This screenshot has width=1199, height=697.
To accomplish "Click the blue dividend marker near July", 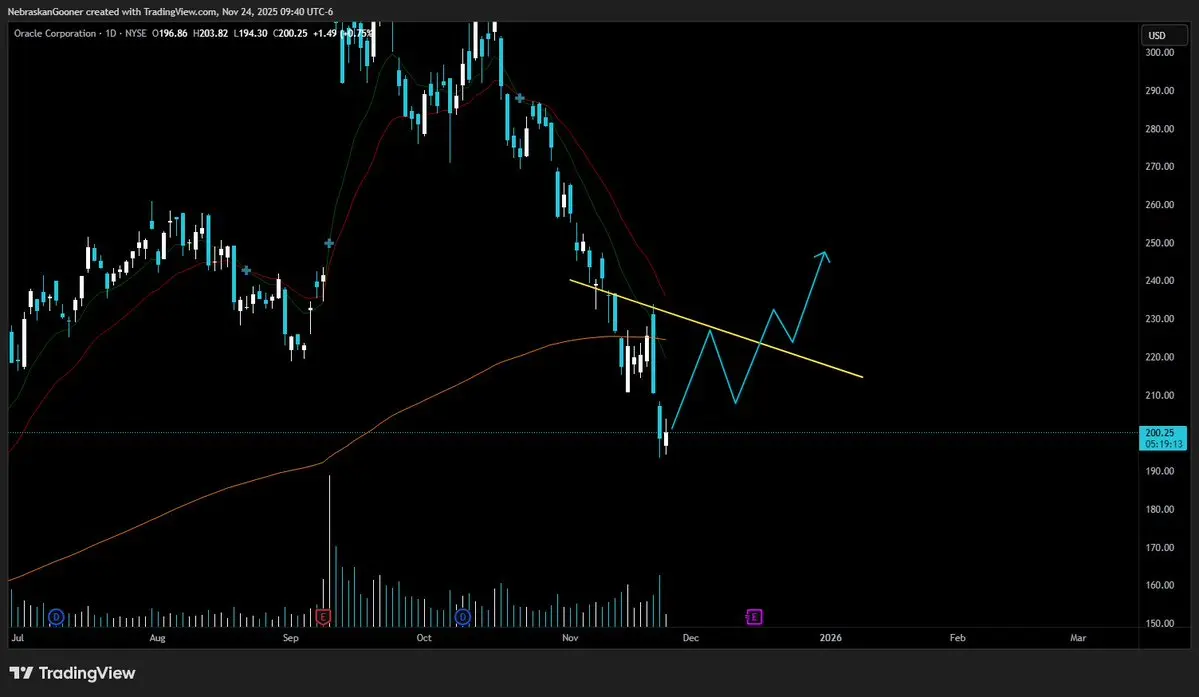I will coord(55,617).
